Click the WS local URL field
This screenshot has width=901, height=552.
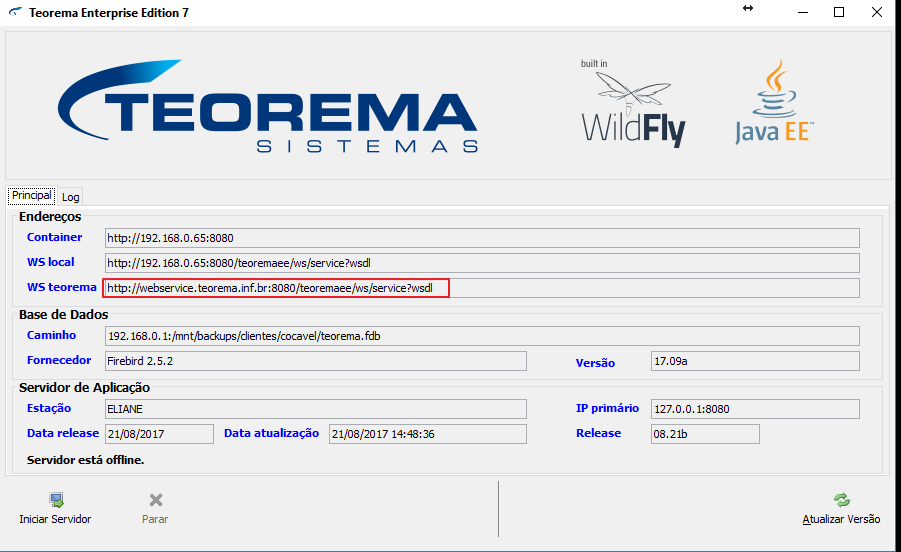(x=482, y=263)
